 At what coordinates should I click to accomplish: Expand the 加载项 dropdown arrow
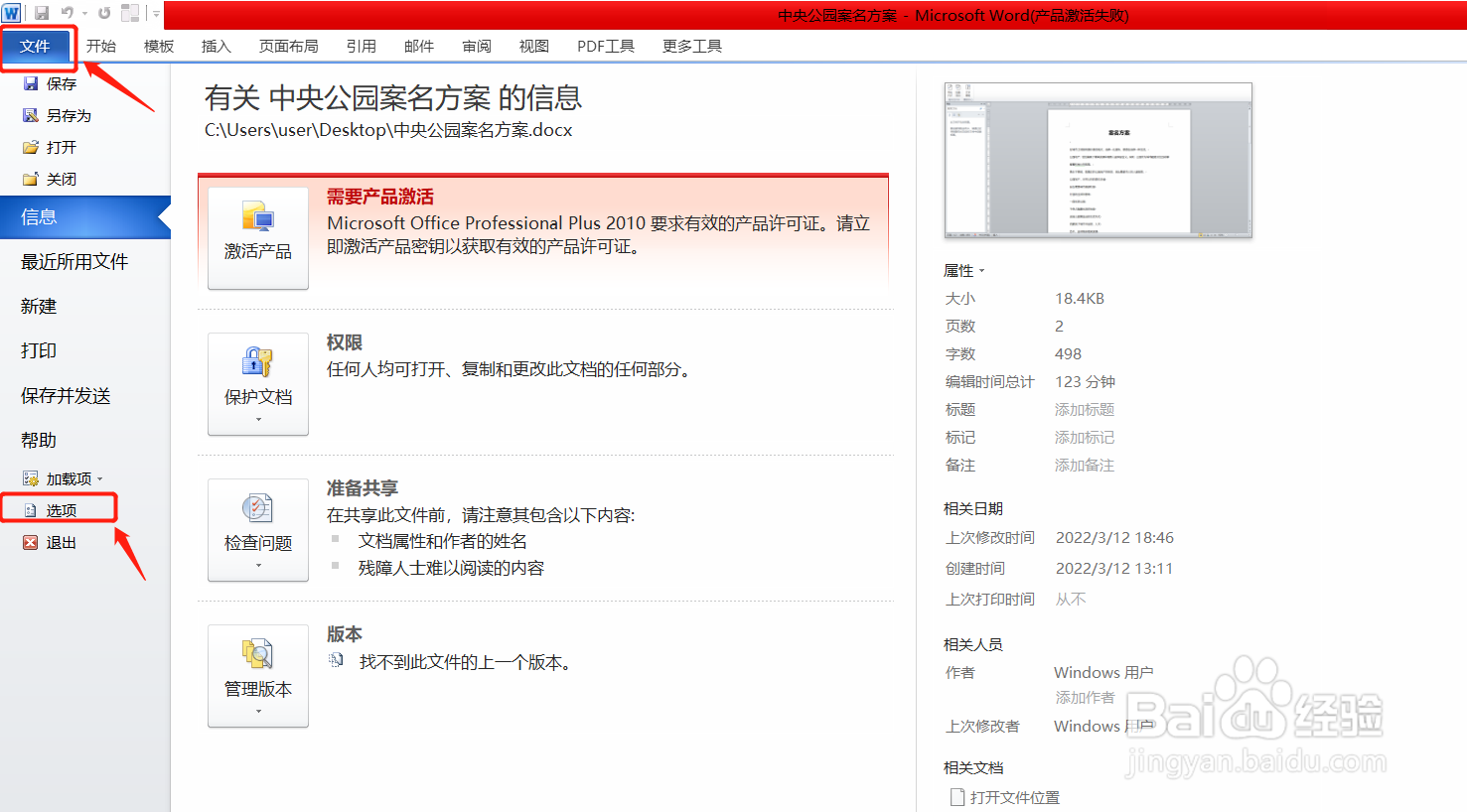pyautogui.click(x=100, y=479)
